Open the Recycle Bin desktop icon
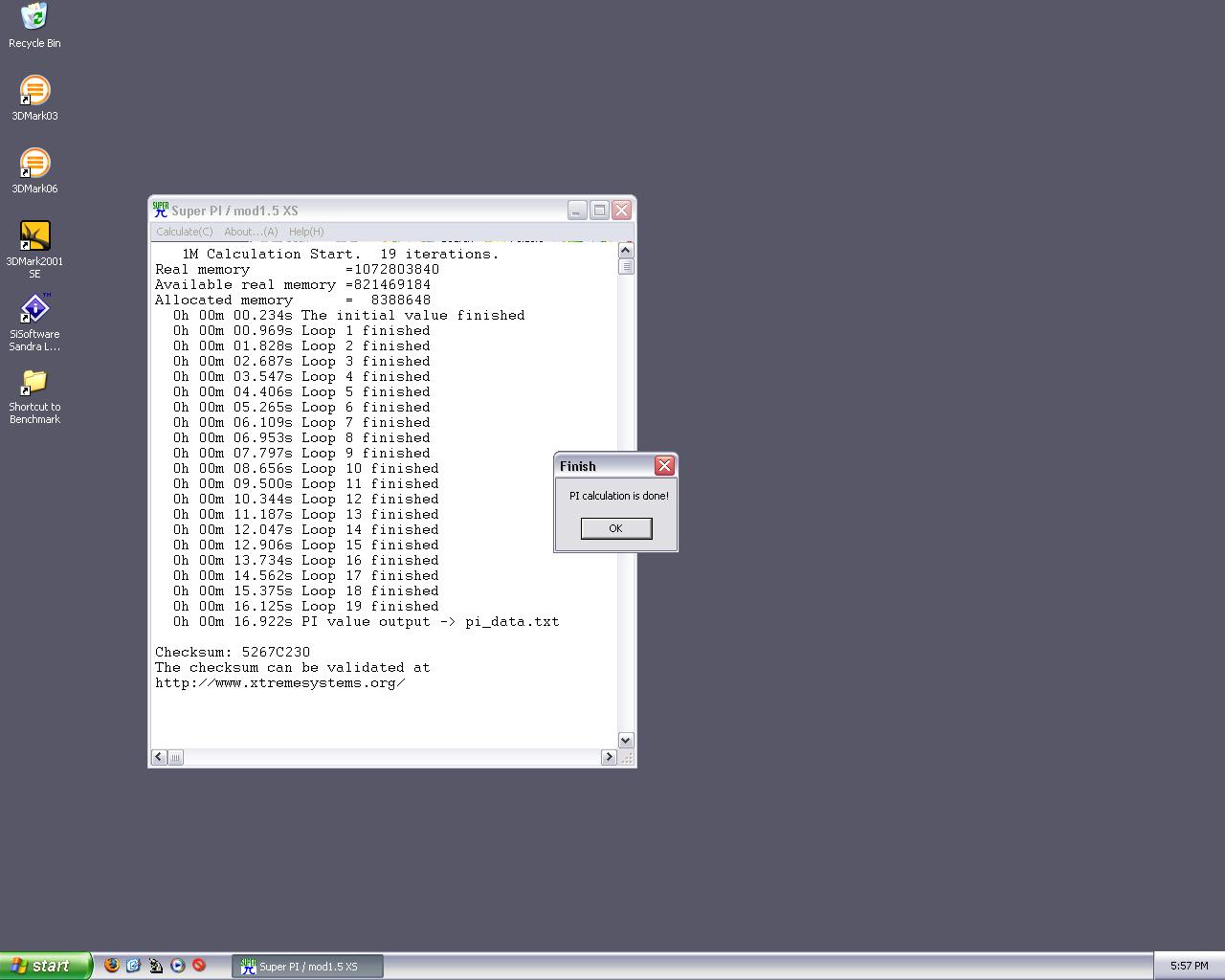 coord(34,26)
